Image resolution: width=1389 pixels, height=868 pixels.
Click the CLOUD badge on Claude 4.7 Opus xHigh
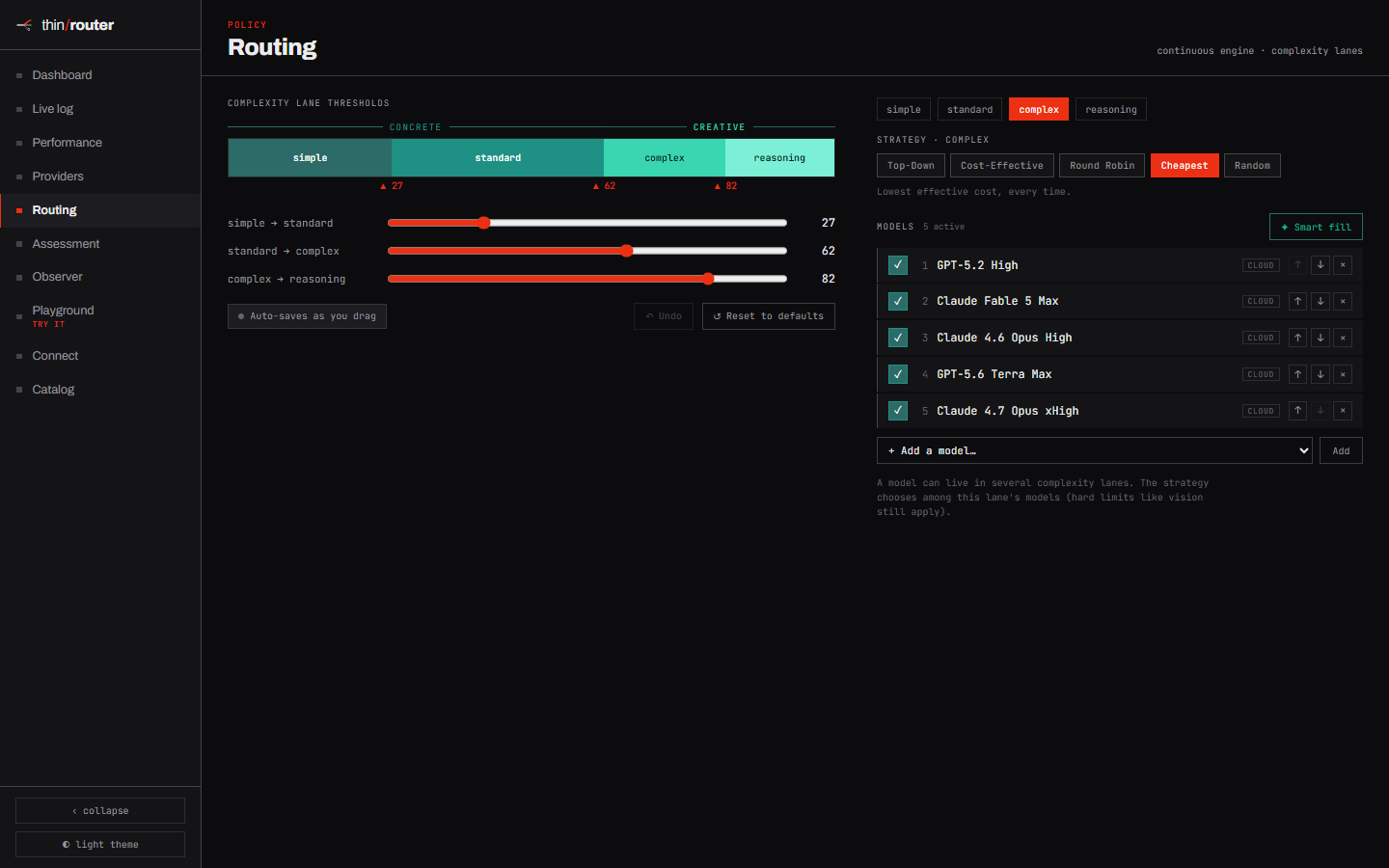point(1261,411)
